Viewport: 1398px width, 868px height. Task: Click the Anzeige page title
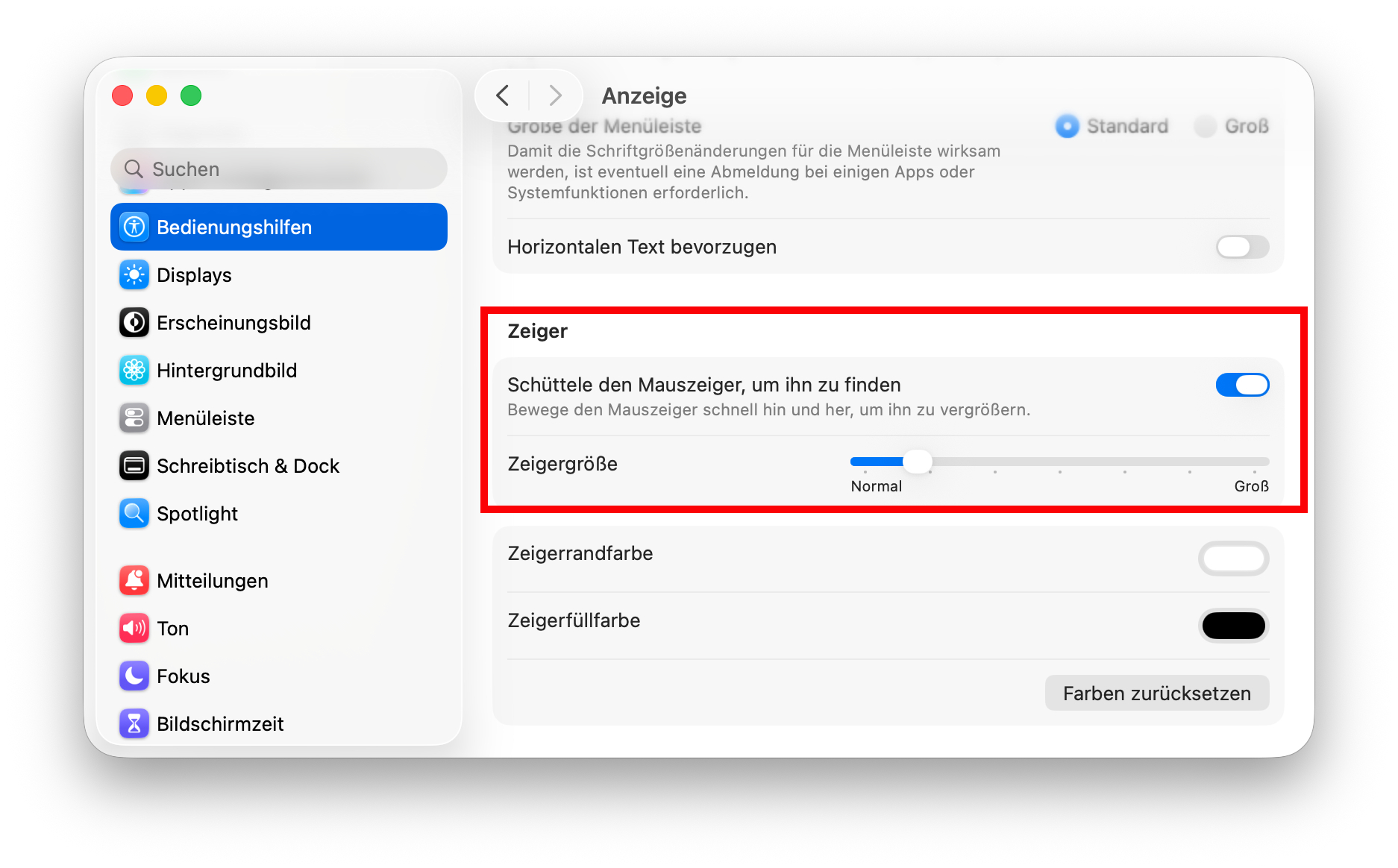pyautogui.click(x=645, y=96)
